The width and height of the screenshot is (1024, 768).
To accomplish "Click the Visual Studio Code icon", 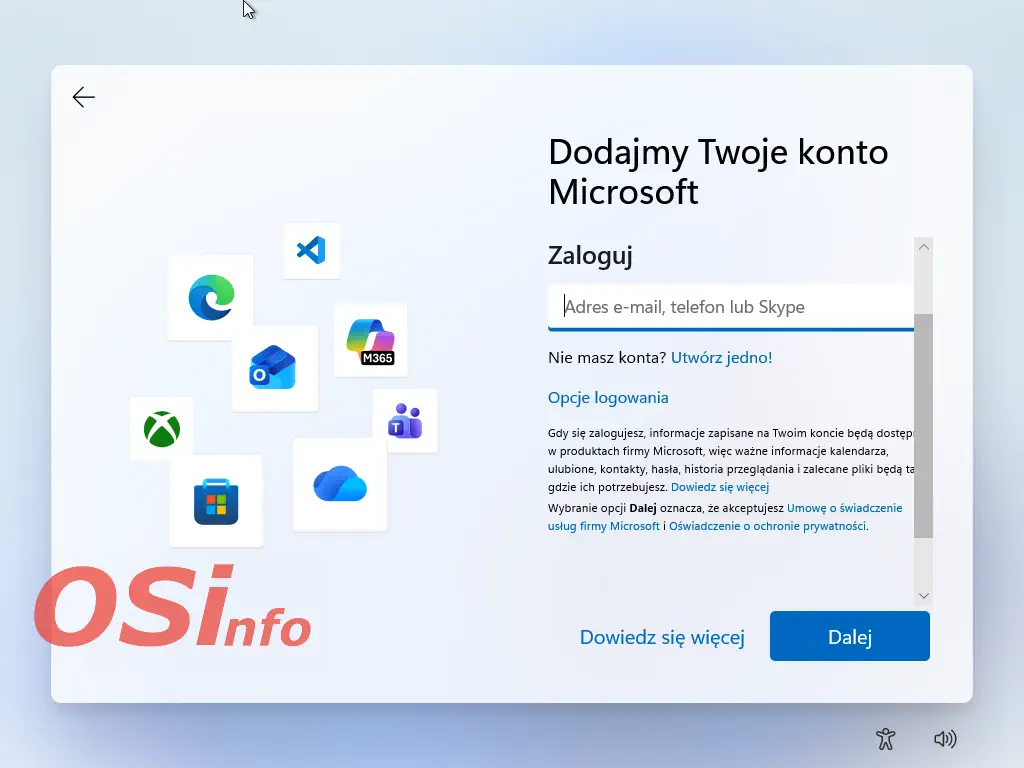I will point(311,250).
